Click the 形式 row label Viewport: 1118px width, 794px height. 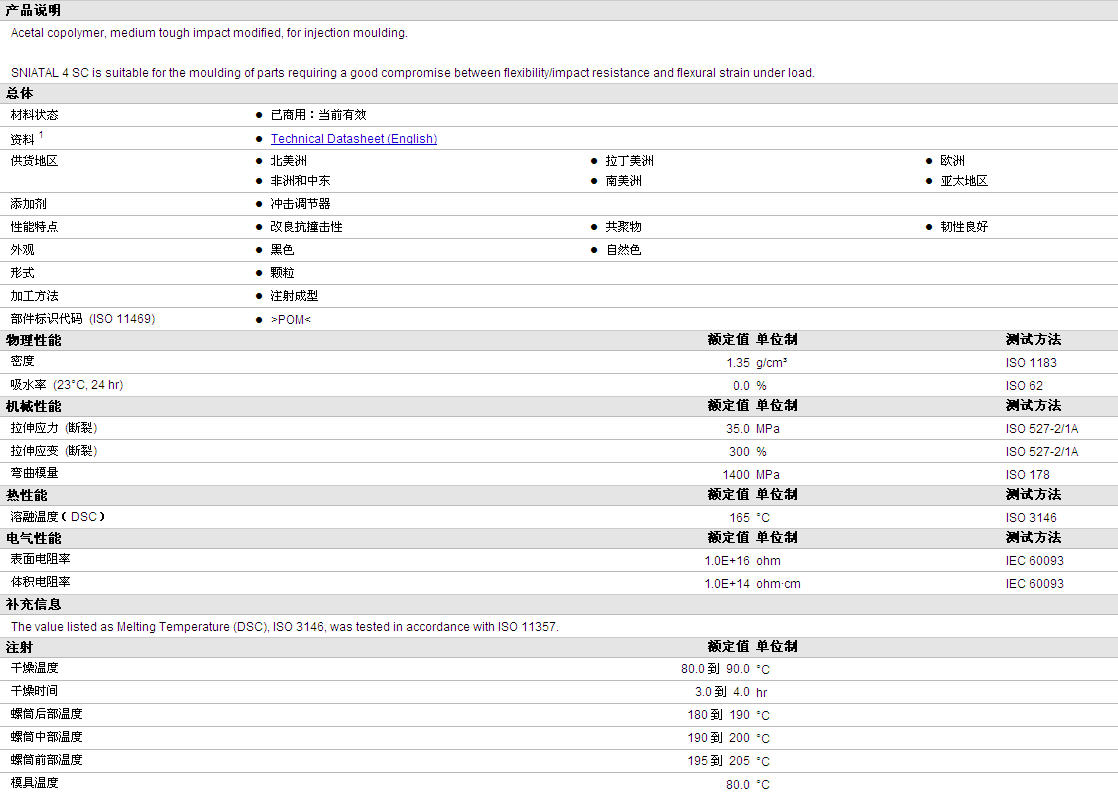point(22,273)
